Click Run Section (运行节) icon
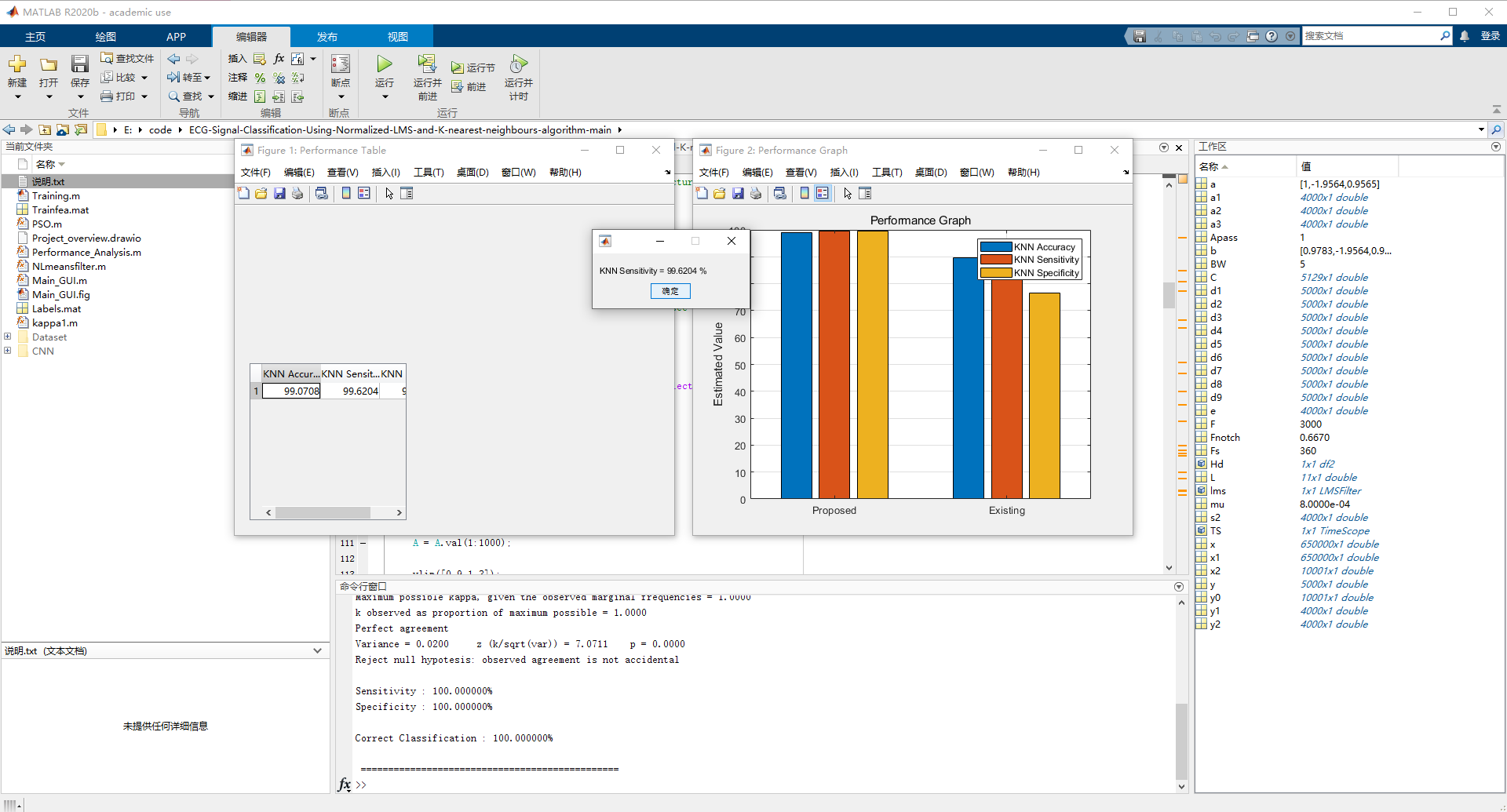Image resolution: width=1507 pixels, height=812 pixels. click(458, 68)
